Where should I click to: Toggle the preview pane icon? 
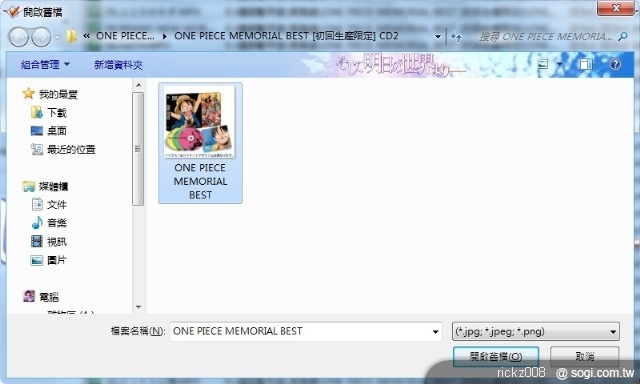(x=586, y=64)
